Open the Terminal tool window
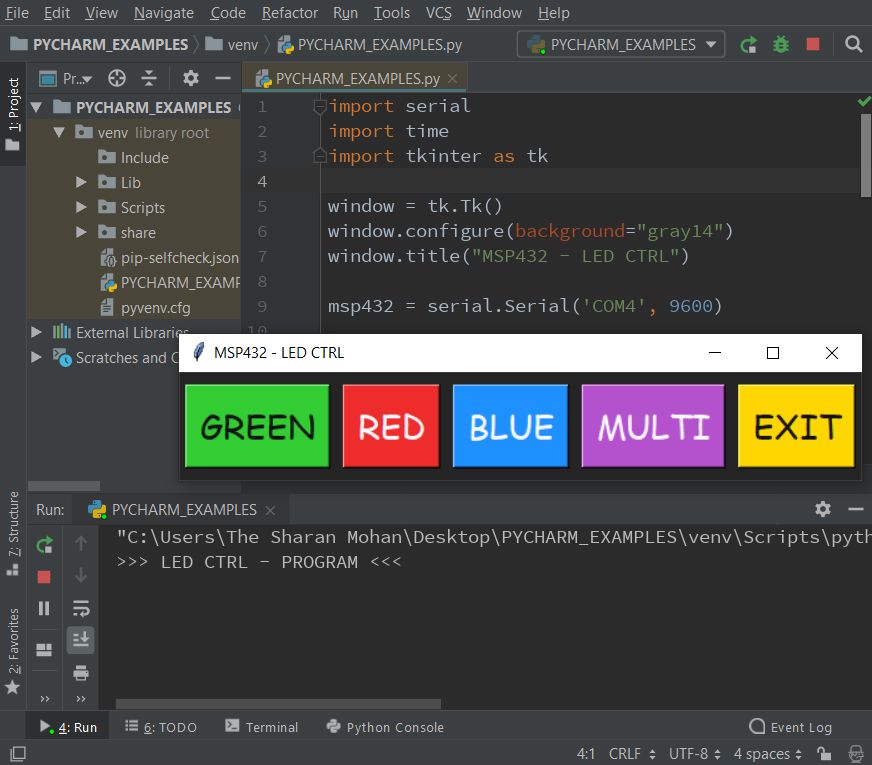Image resolution: width=872 pixels, height=765 pixels. pyautogui.click(x=261, y=727)
